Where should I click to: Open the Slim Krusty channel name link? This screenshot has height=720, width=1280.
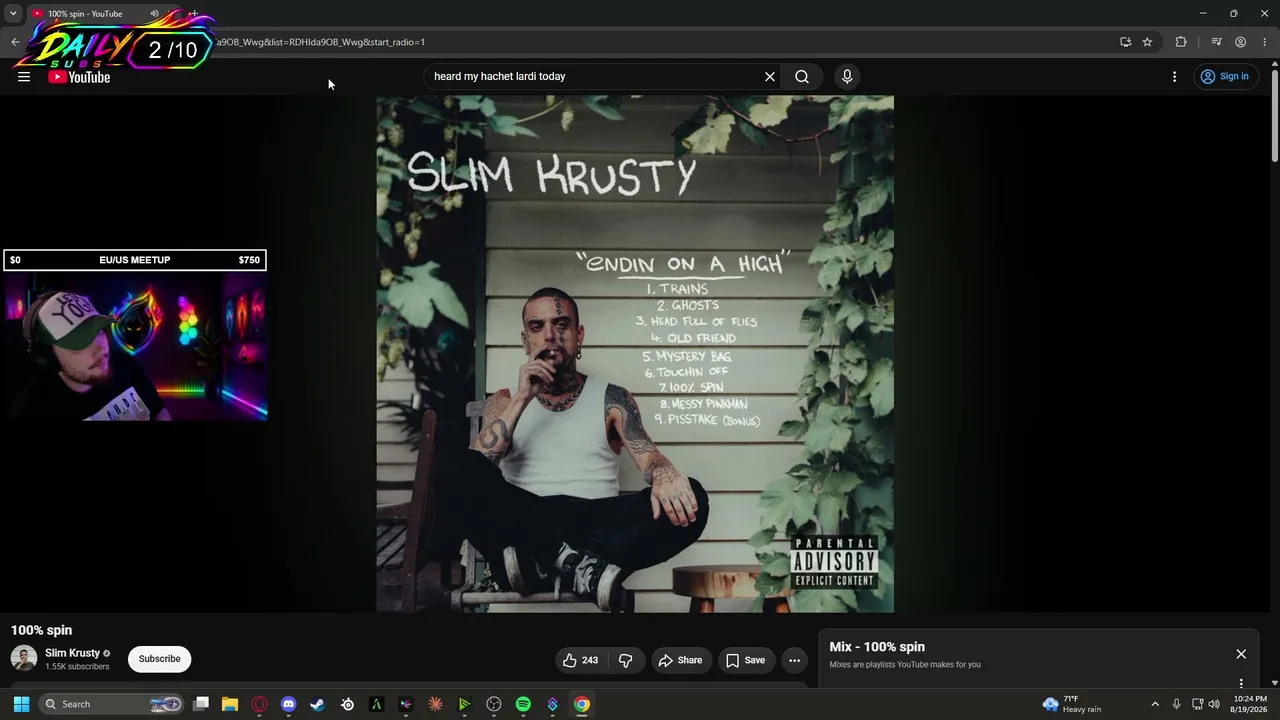point(72,653)
